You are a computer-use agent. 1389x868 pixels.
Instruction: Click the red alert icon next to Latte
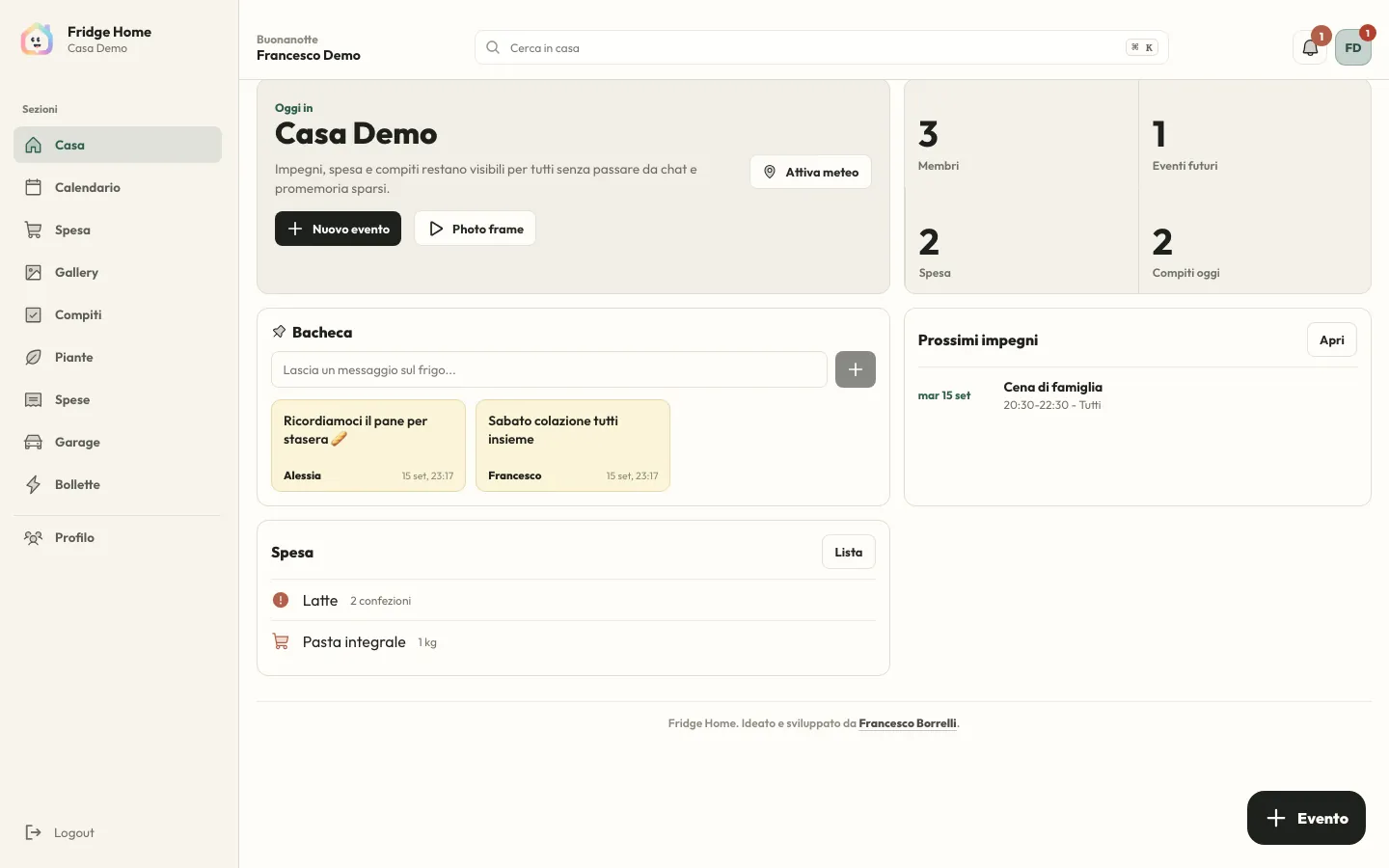[x=281, y=600]
